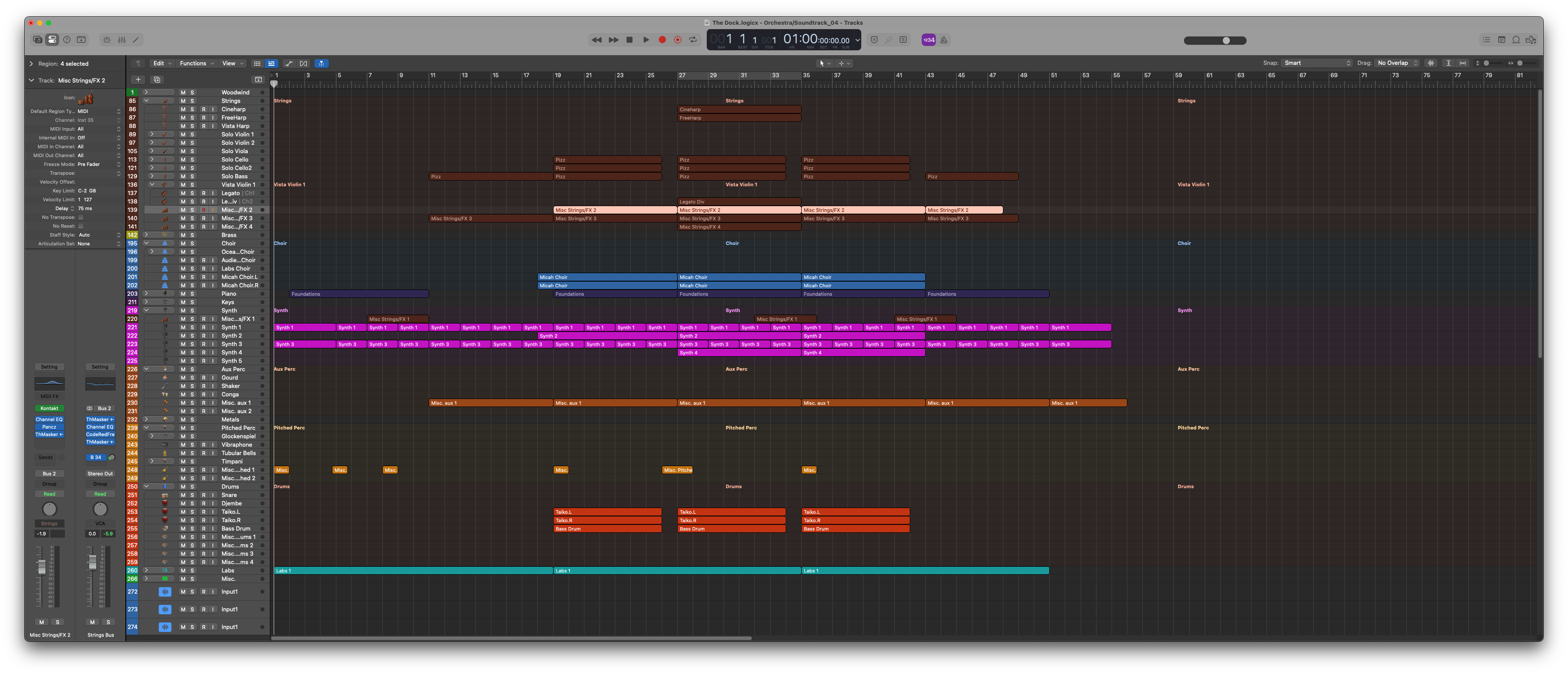Toggle the Cycle mode button
This screenshot has width=1568, height=674.
click(x=693, y=40)
